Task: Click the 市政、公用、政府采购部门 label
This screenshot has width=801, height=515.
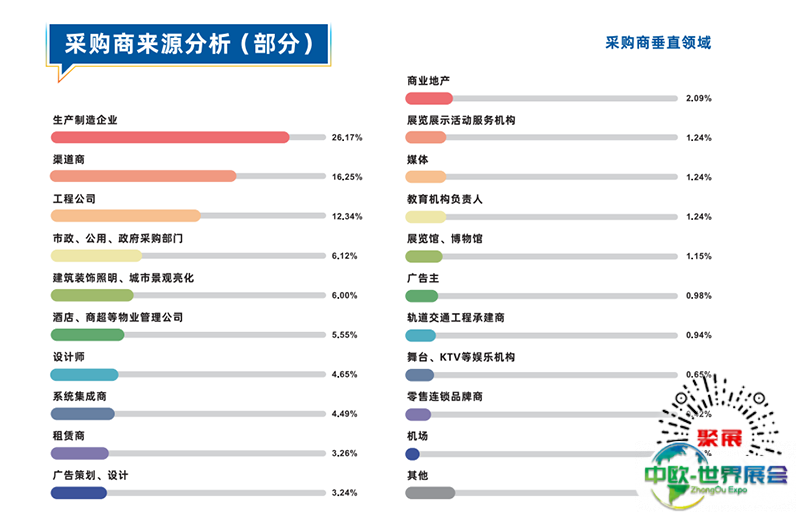Action: click(117, 239)
